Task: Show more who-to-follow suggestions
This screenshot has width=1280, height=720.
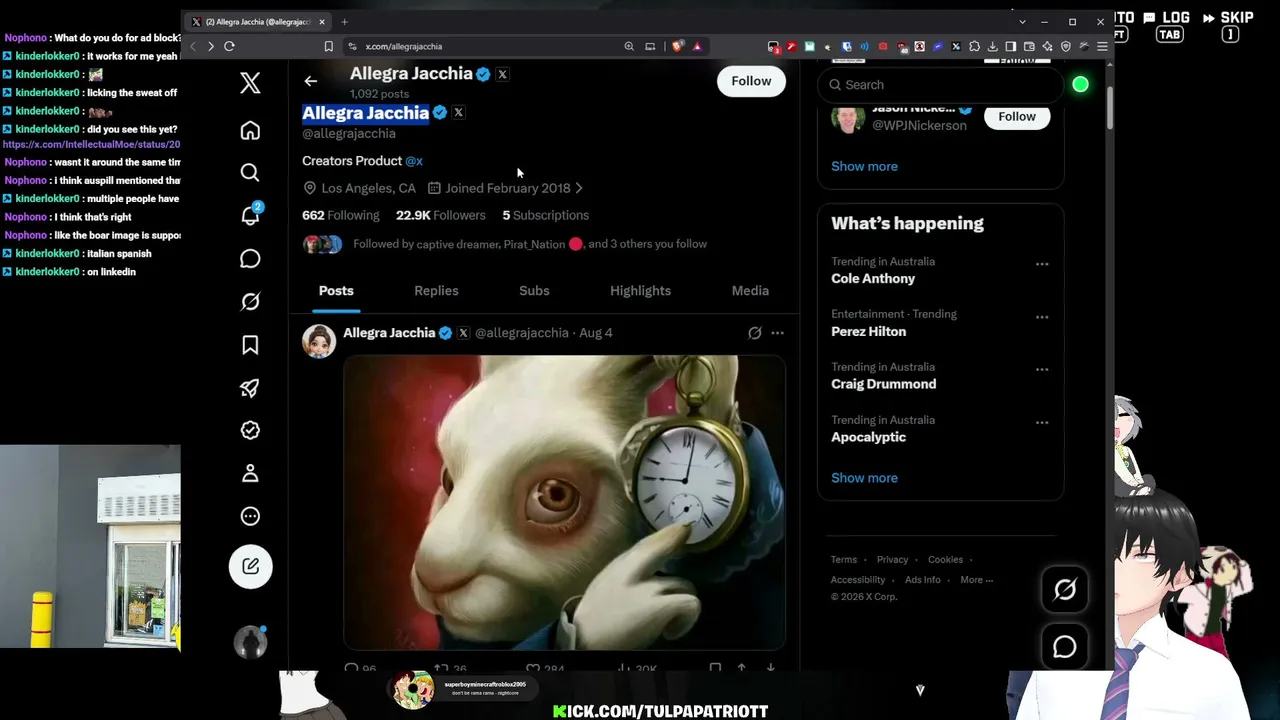Action: click(x=864, y=166)
